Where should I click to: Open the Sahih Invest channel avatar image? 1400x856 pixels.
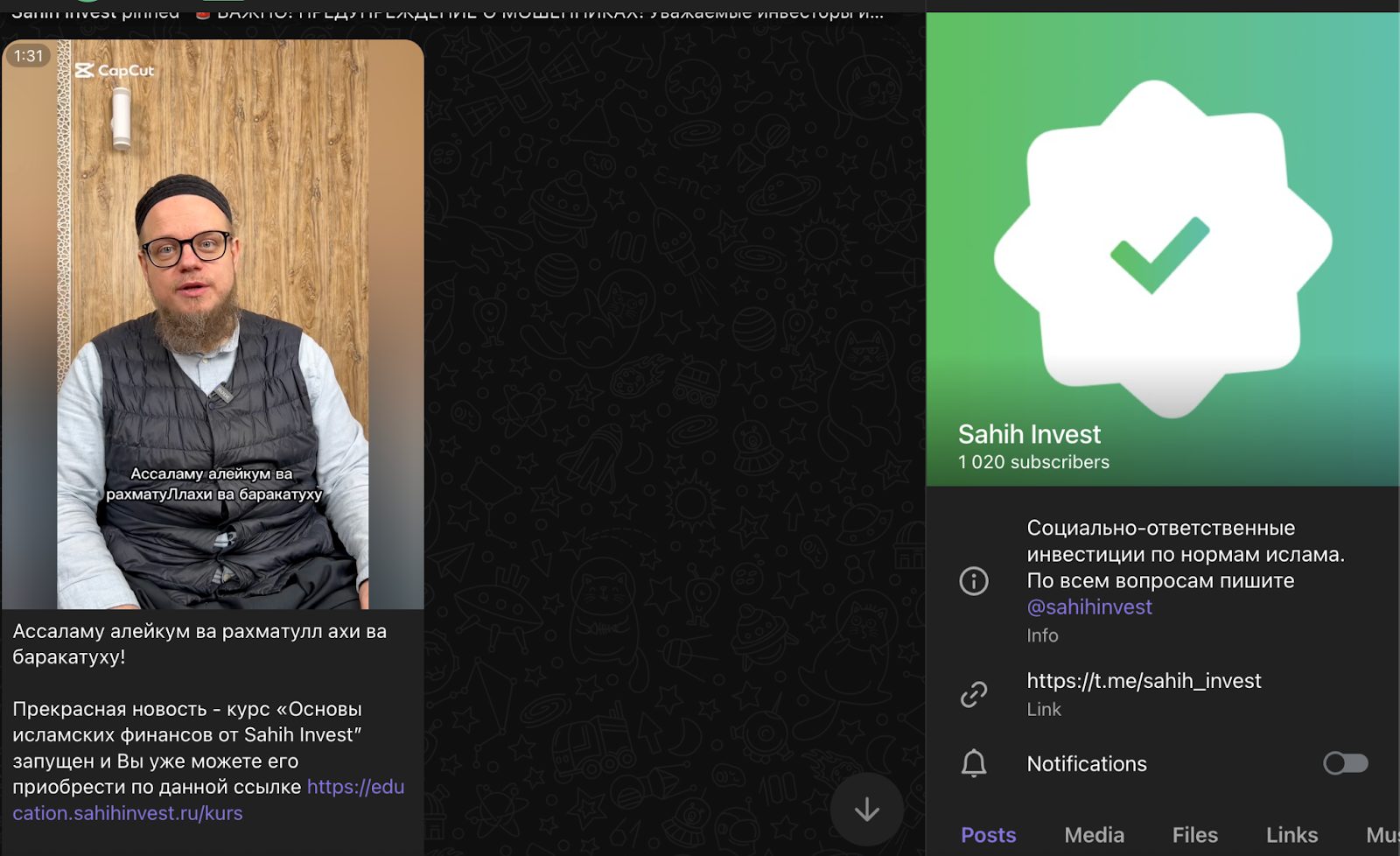pyautogui.click(x=1163, y=249)
